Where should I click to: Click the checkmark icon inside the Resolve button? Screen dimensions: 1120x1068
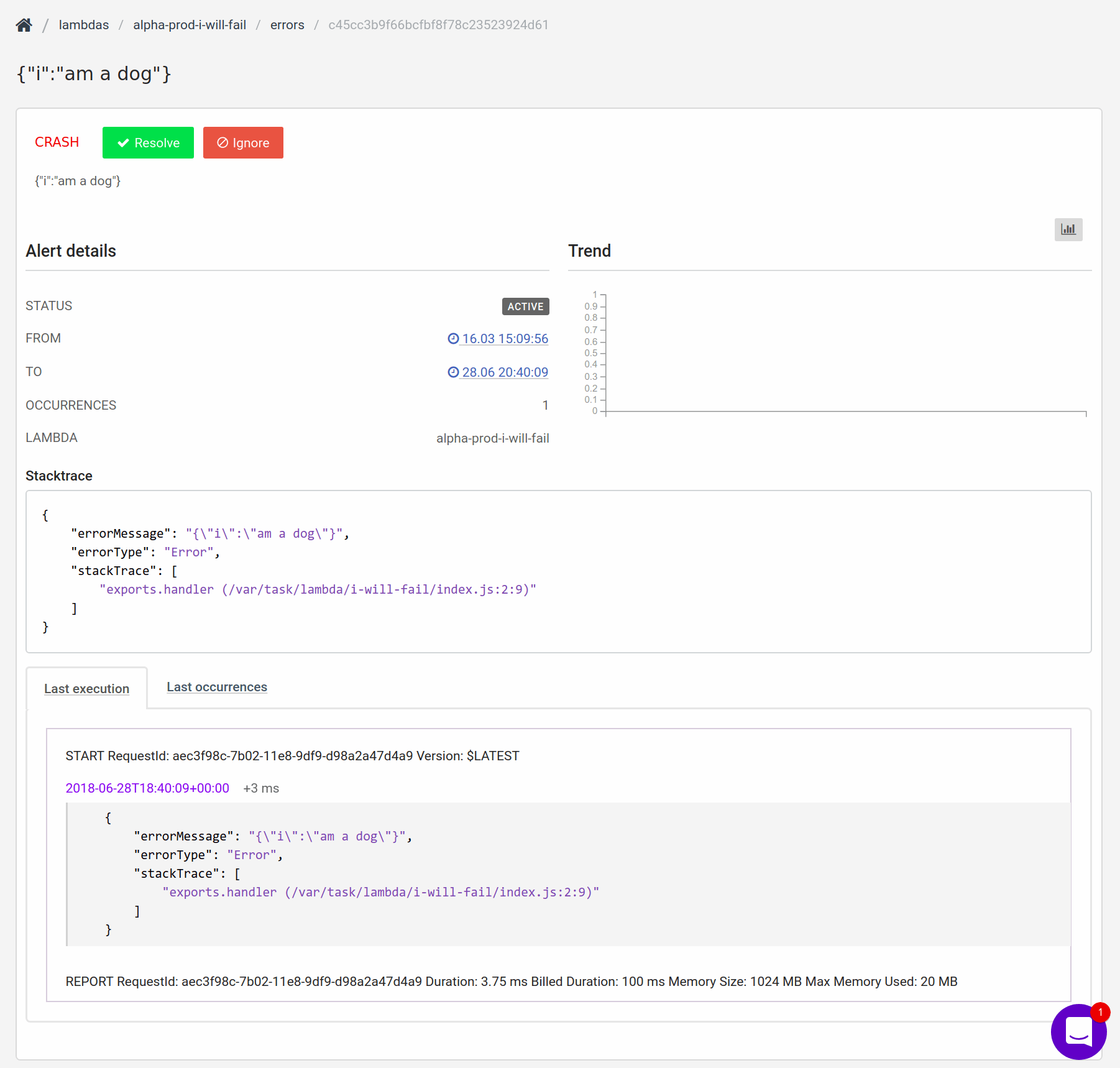pyautogui.click(x=123, y=142)
